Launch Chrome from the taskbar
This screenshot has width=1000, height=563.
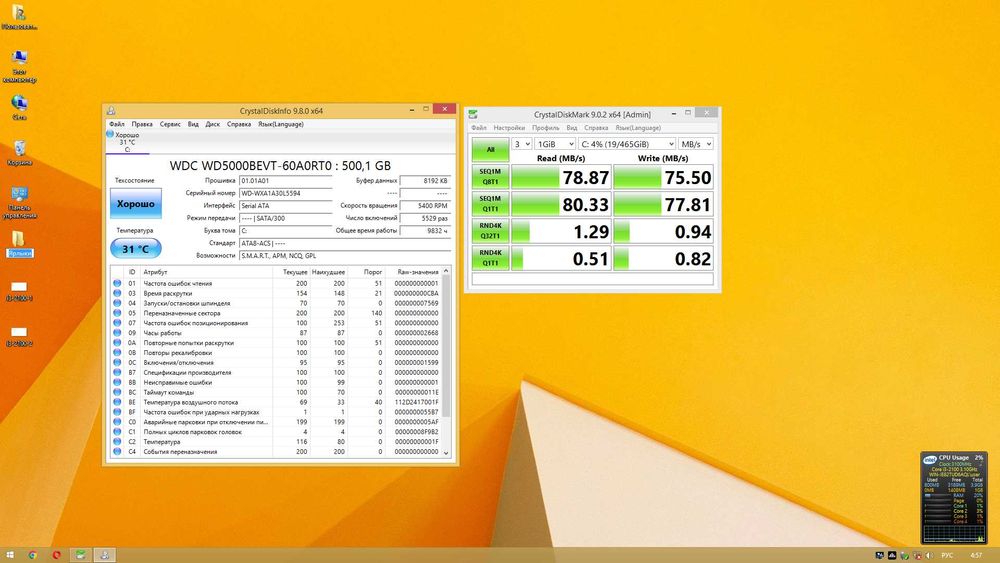click(x=33, y=555)
